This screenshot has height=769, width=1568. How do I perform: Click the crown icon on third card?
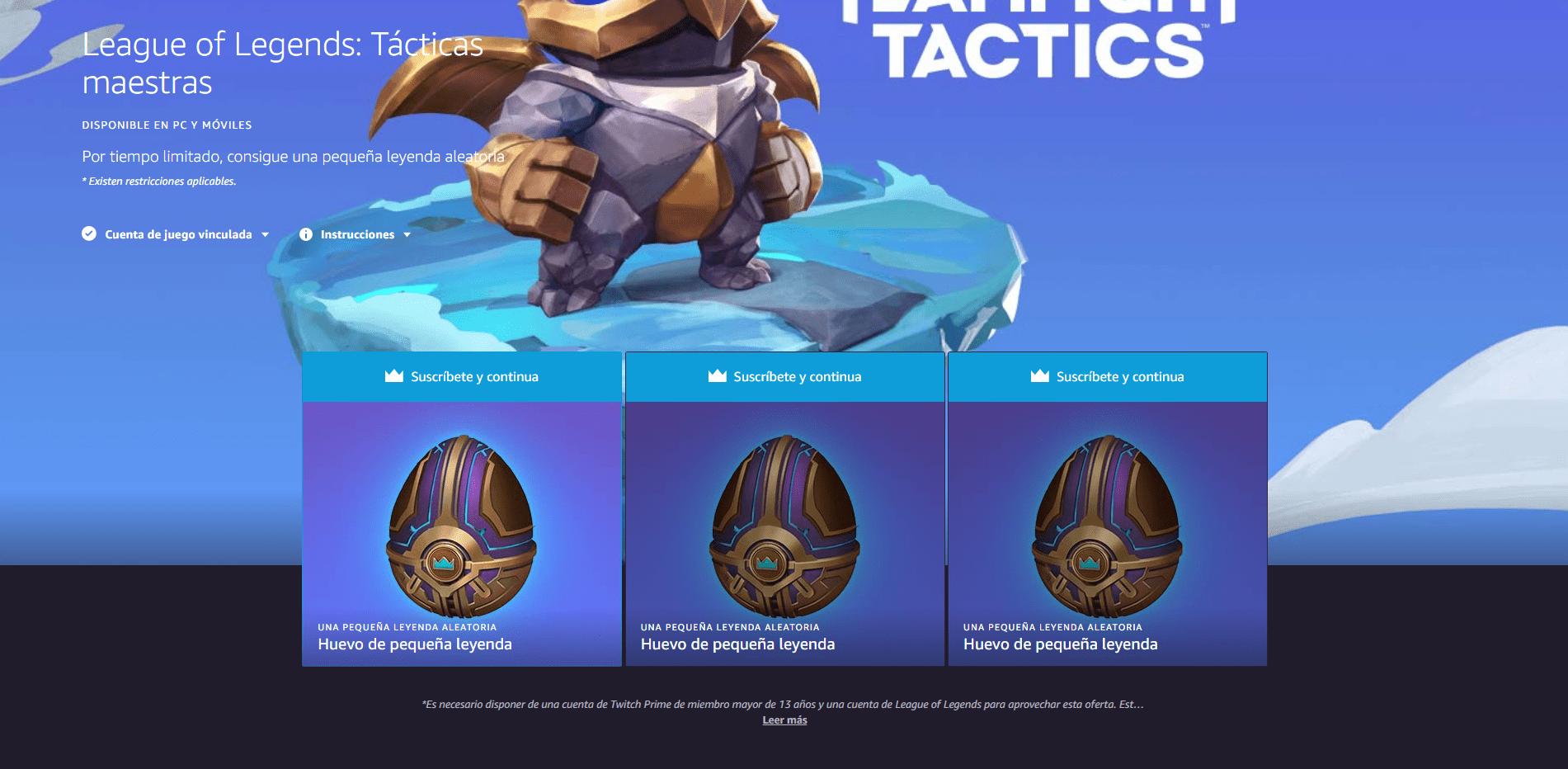pyautogui.click(x=1040, y=376)
